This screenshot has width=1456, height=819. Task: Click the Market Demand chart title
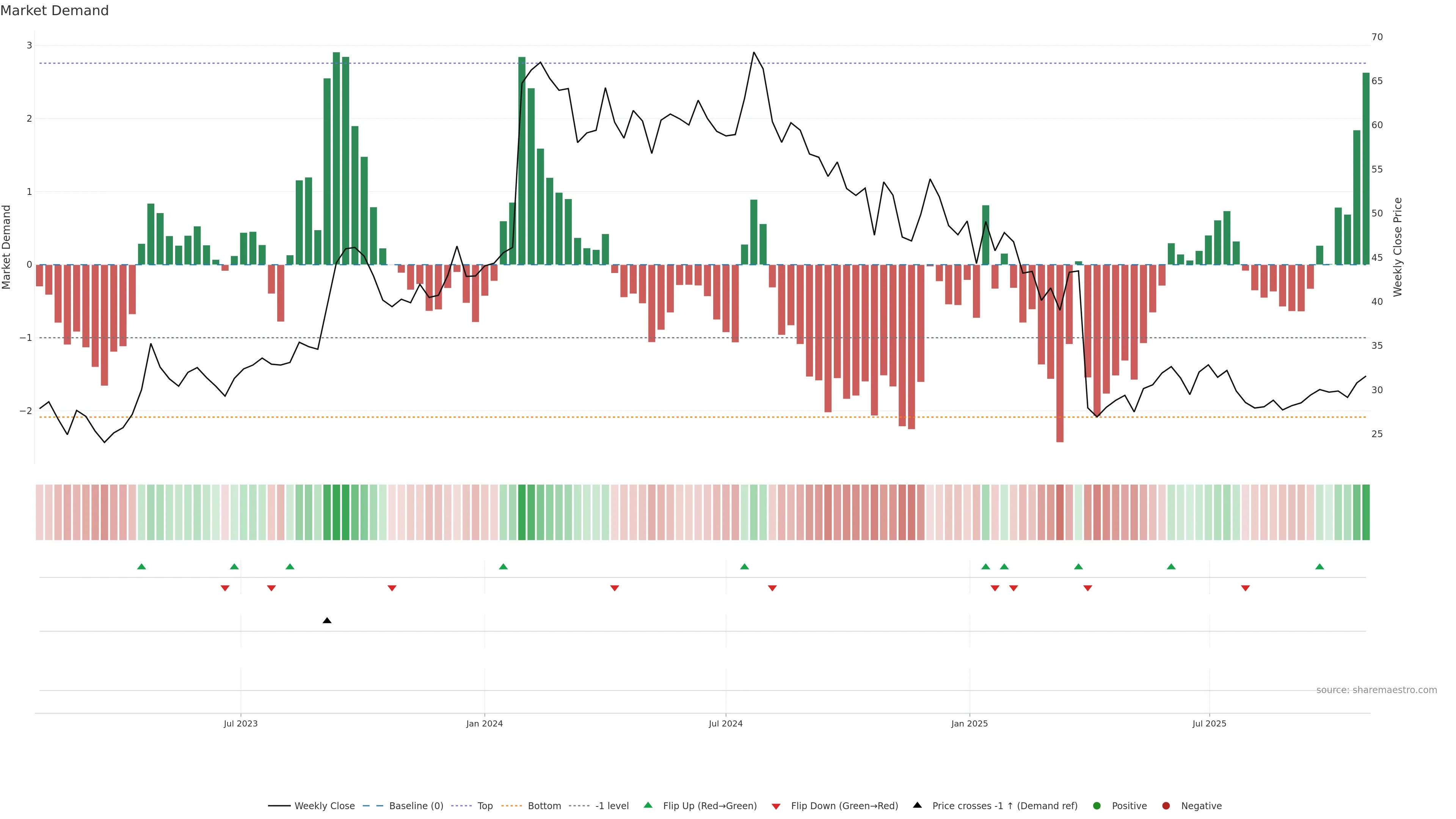coord(54,11)
